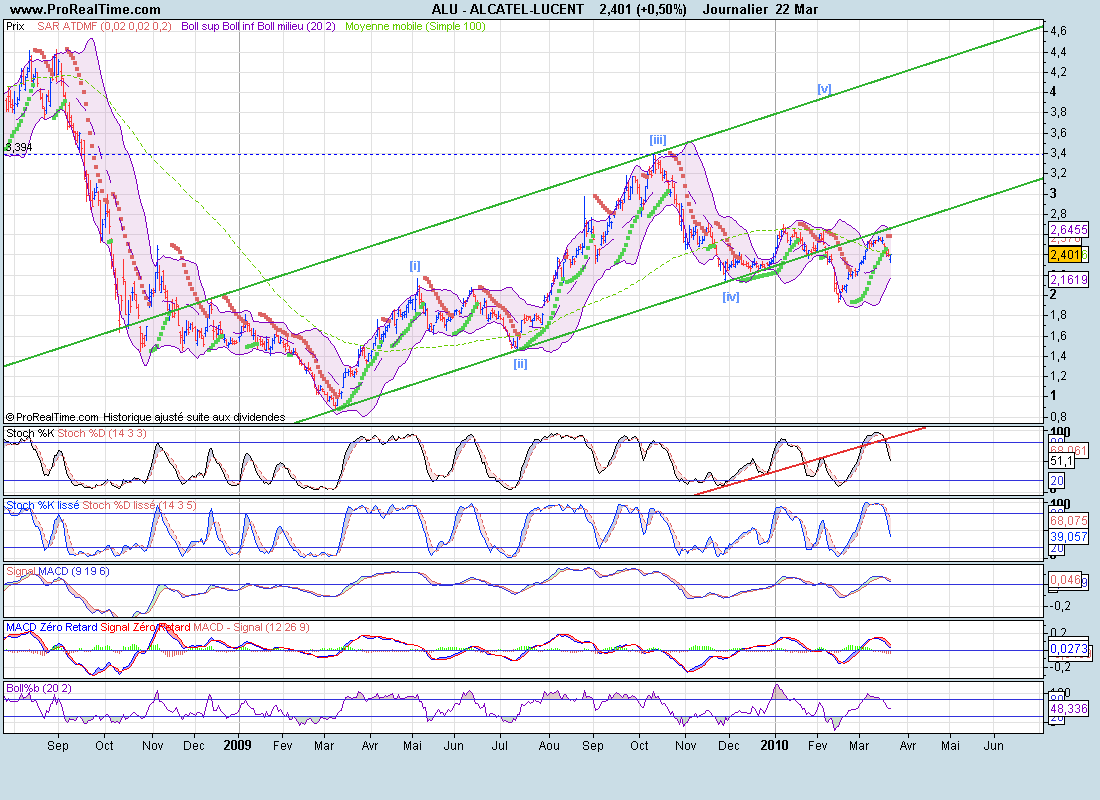Click the 3,394 horizontal line price label
Image resolution: width=1100 pixels, height=800 pixels.
(x=18, y=147)
